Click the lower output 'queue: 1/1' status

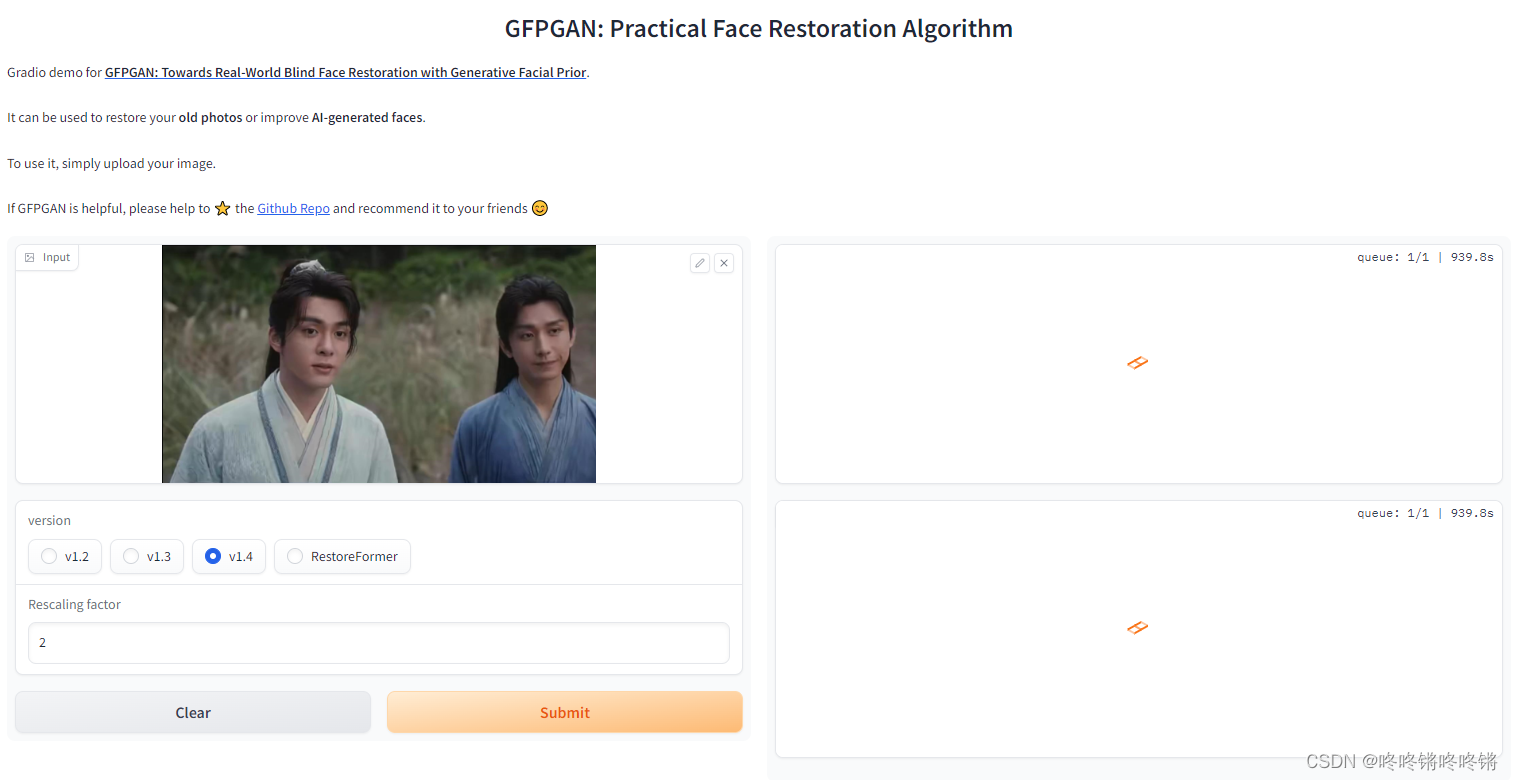1393,513
